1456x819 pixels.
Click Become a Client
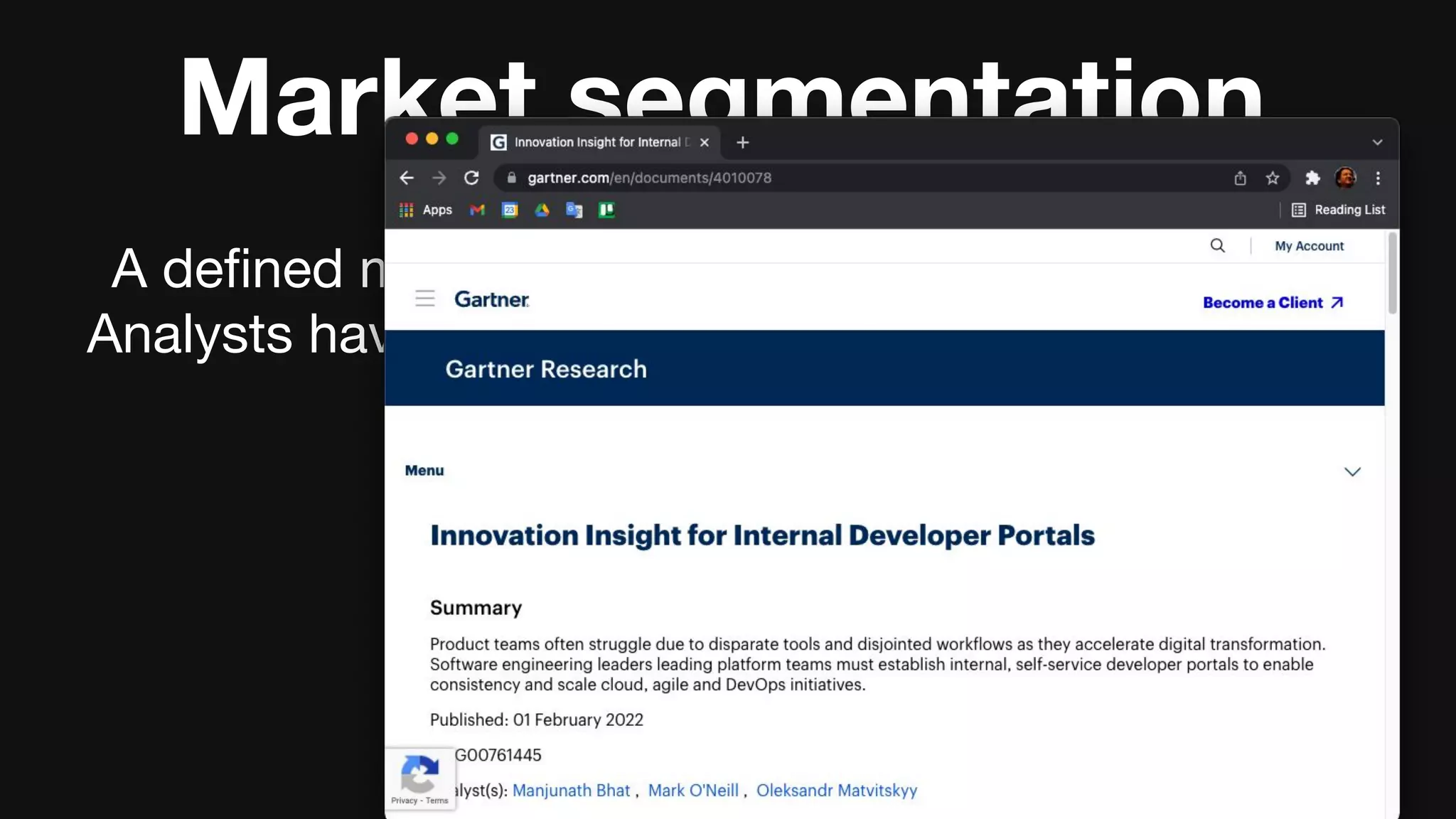coord(1273,303)
